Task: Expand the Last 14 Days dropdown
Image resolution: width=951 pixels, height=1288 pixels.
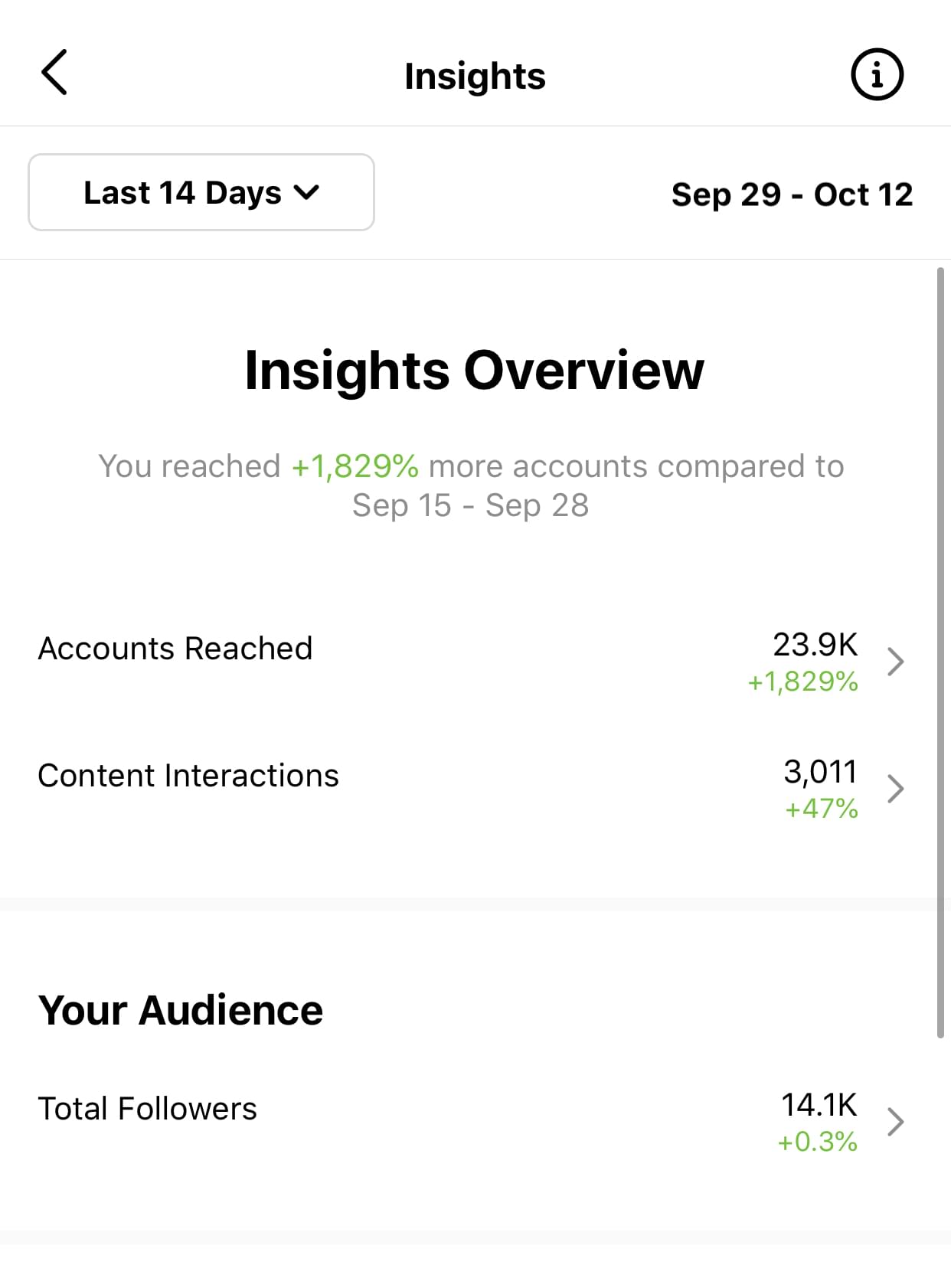Action: point(201,192)
